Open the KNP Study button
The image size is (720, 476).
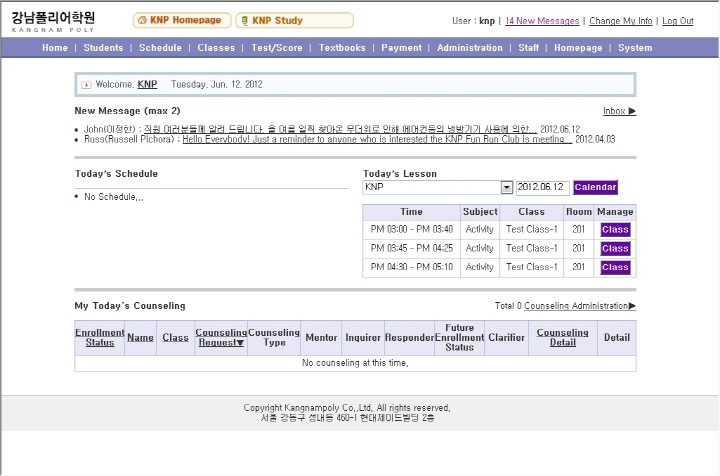[x=294, y=20]
